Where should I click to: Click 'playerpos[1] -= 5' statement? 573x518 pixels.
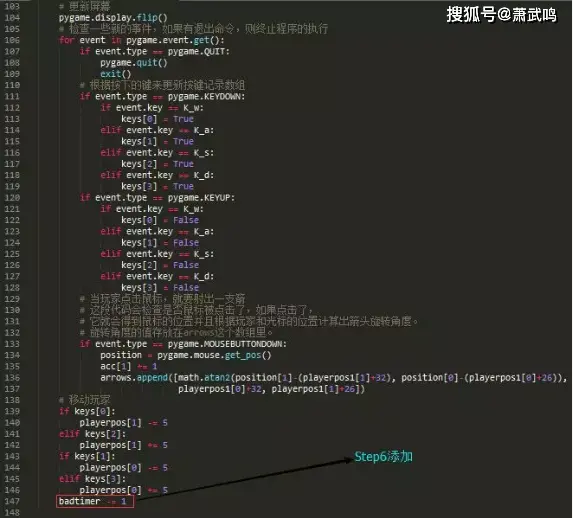pyautogui.click(x=124, y=423)
